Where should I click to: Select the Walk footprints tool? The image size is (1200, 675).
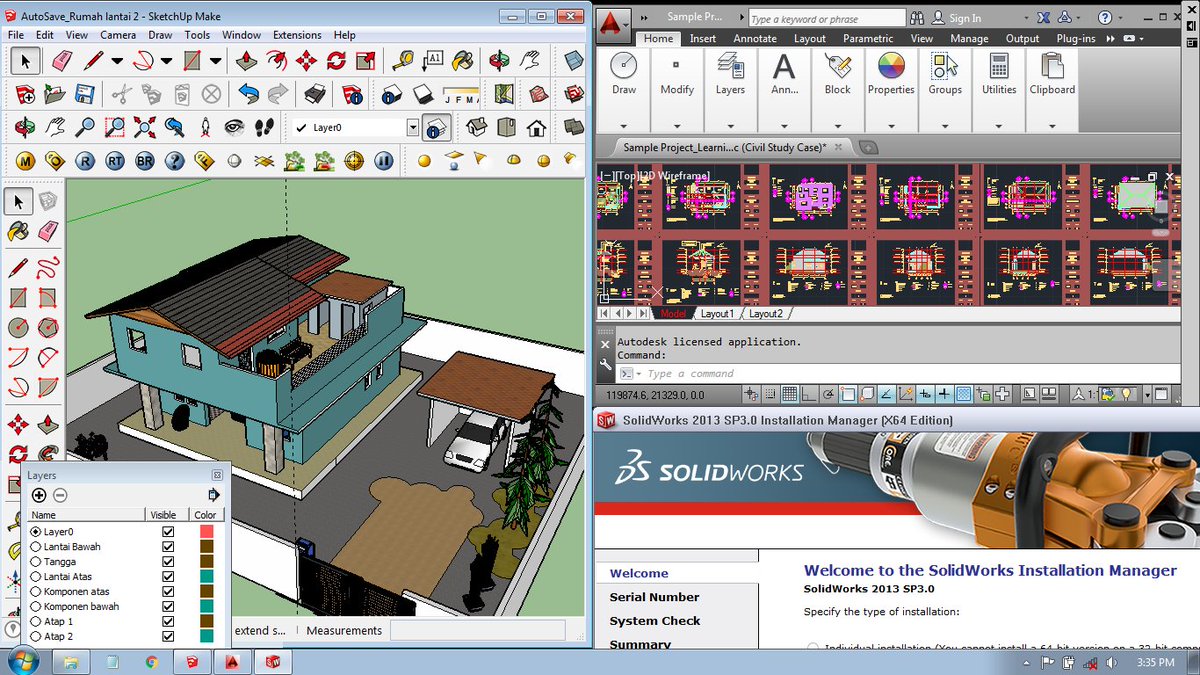(x=264, y=128)
